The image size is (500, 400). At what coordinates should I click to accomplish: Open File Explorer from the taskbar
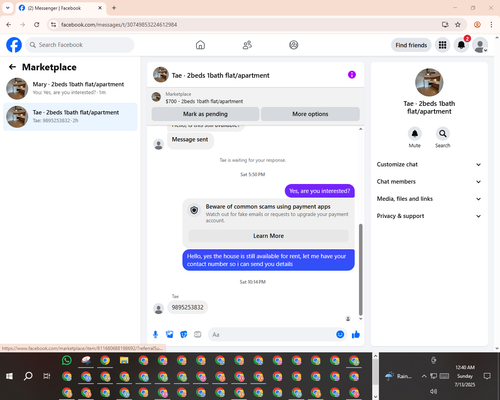tap(124, 360)
